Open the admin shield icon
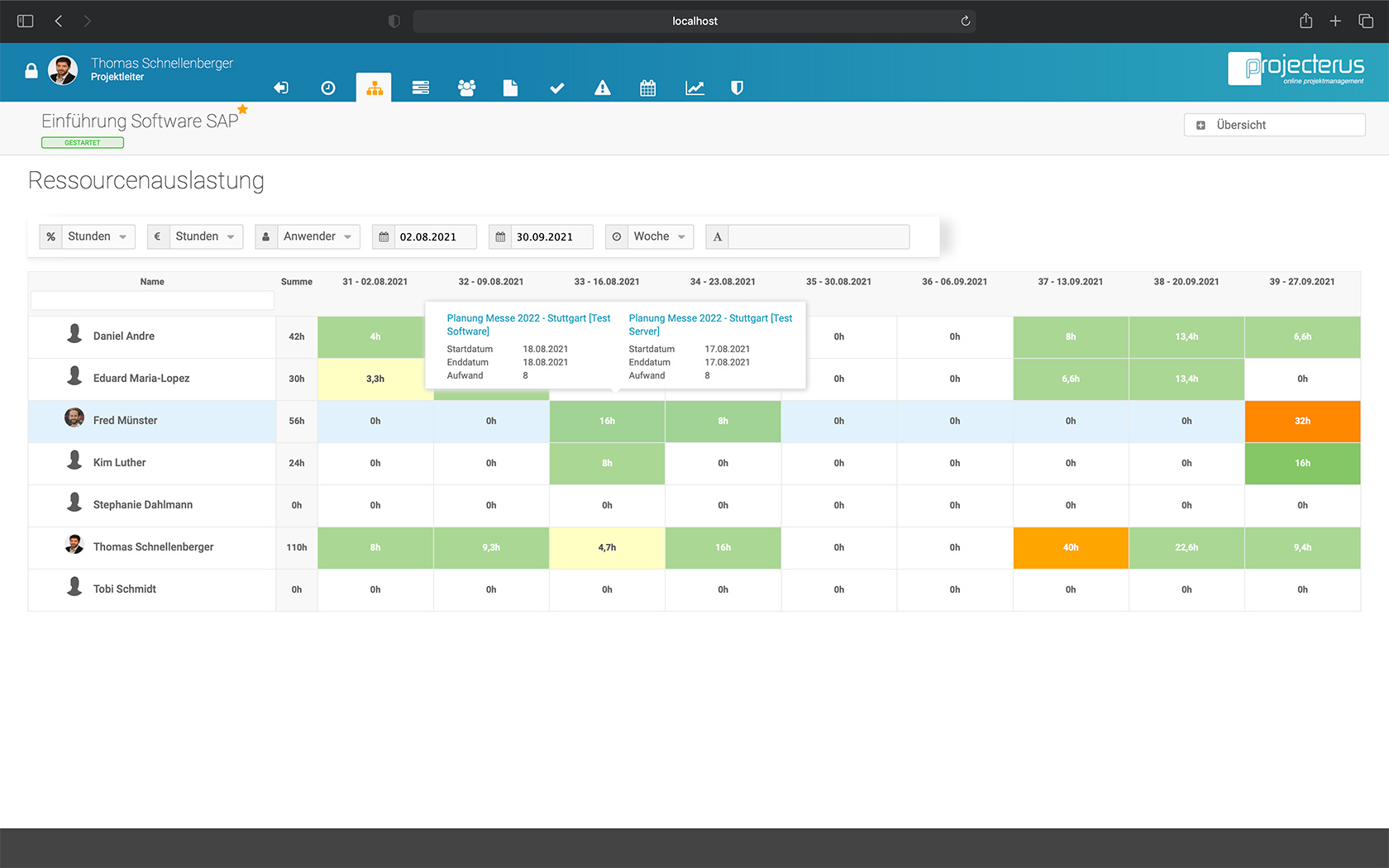Image resolution: width=1389 pixels, height=868 pixels. tap(736, 87)
